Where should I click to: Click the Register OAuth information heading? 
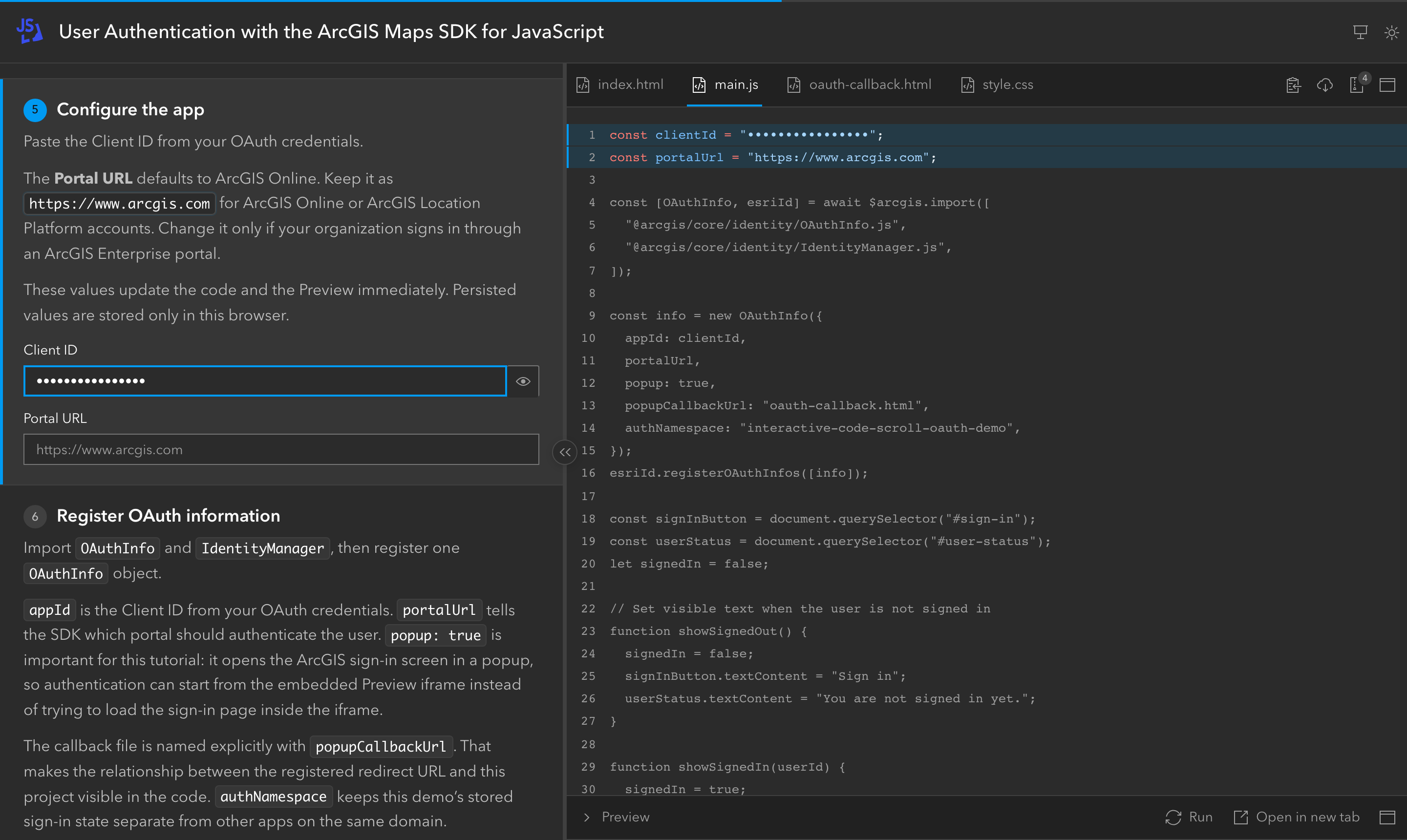coord(168,516)
